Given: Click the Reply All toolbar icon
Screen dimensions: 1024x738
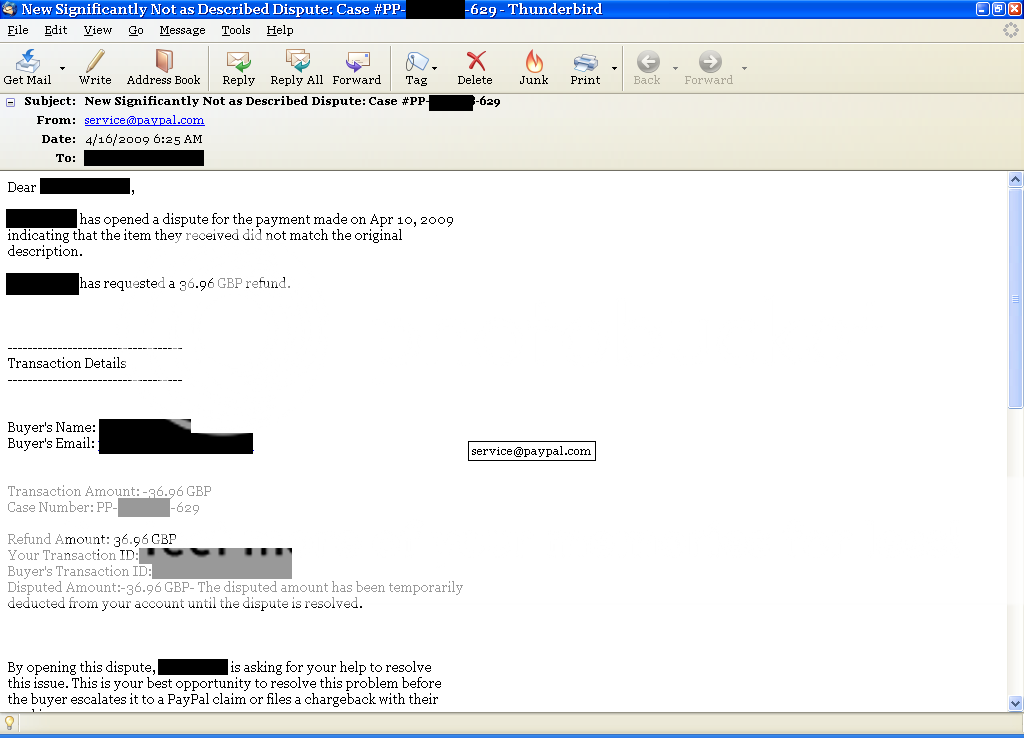Looking at the screenshot, I should [296, 62].
